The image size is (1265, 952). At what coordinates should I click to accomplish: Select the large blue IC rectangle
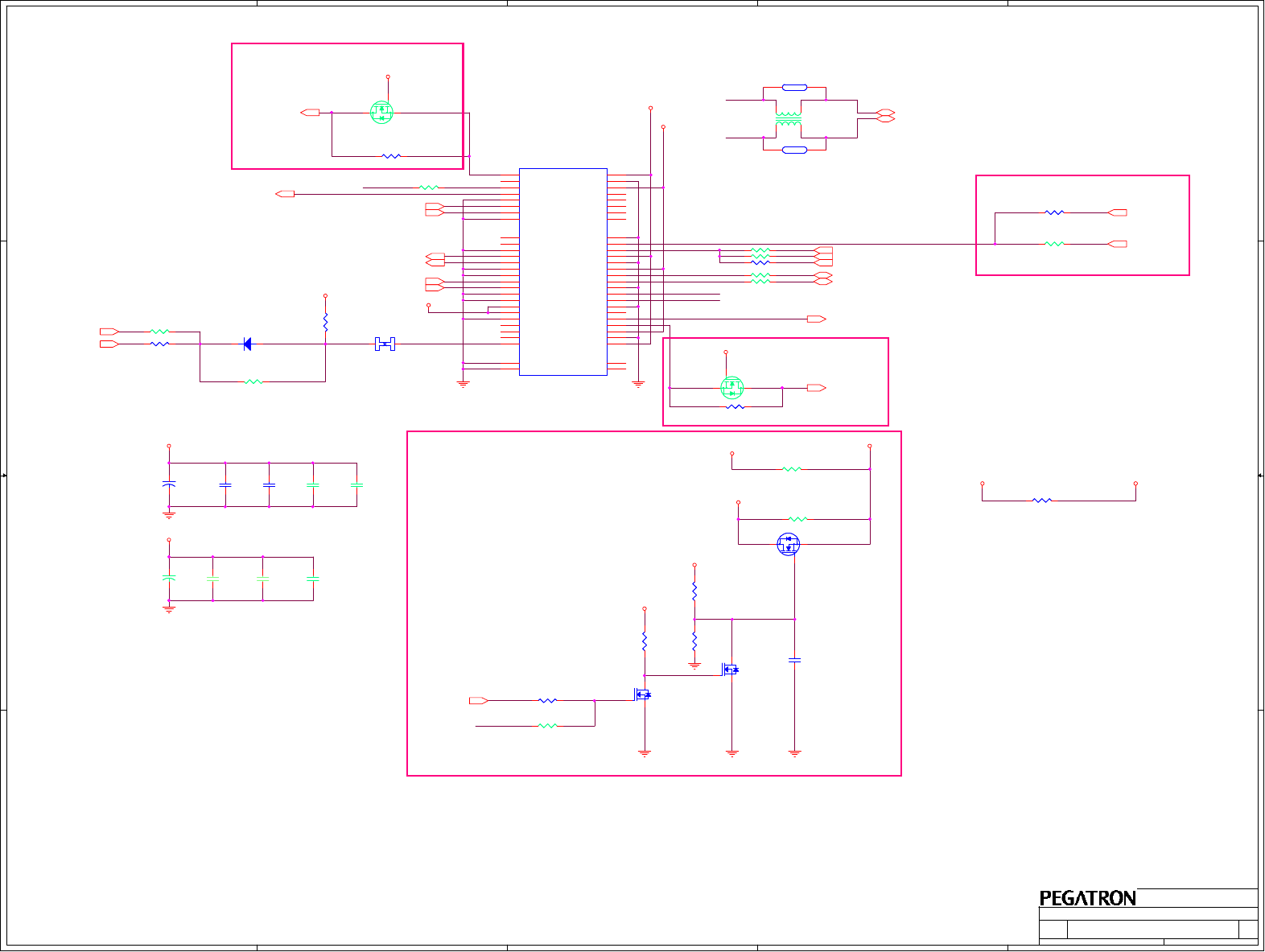(563, 272)
